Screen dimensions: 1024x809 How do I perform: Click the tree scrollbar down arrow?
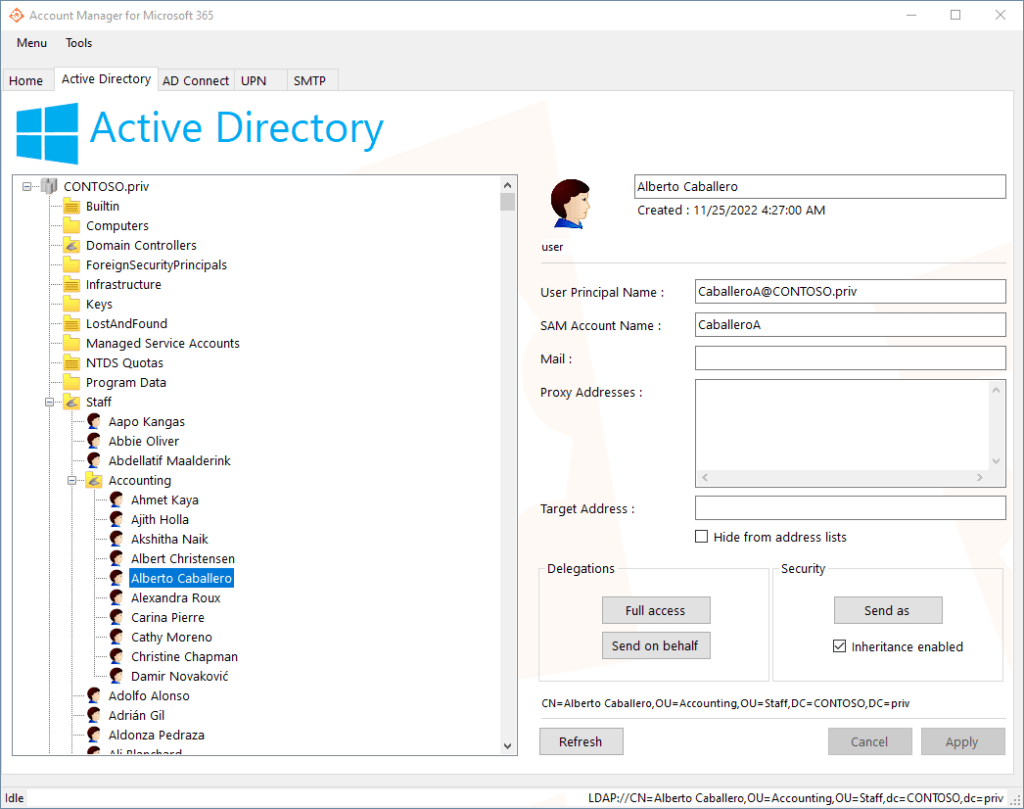coord(507,746)
